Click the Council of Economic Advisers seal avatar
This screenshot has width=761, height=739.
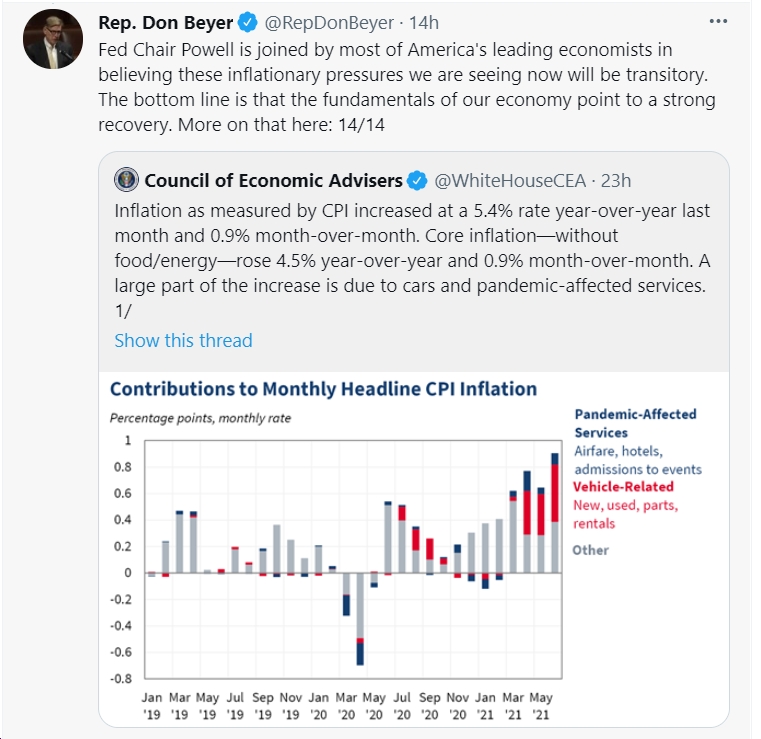point(126,180)
